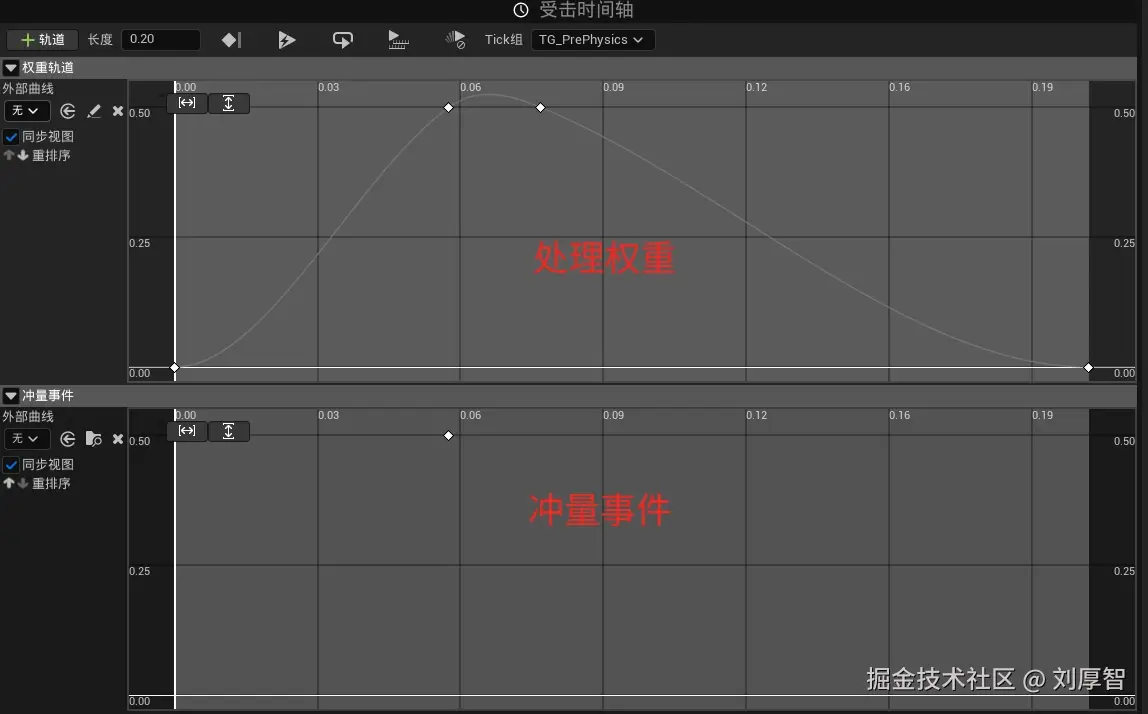Open 外部曲线 dropdown in 冲量事件 track
This screenshot has width=1148, height=714.
pos(26,439)
